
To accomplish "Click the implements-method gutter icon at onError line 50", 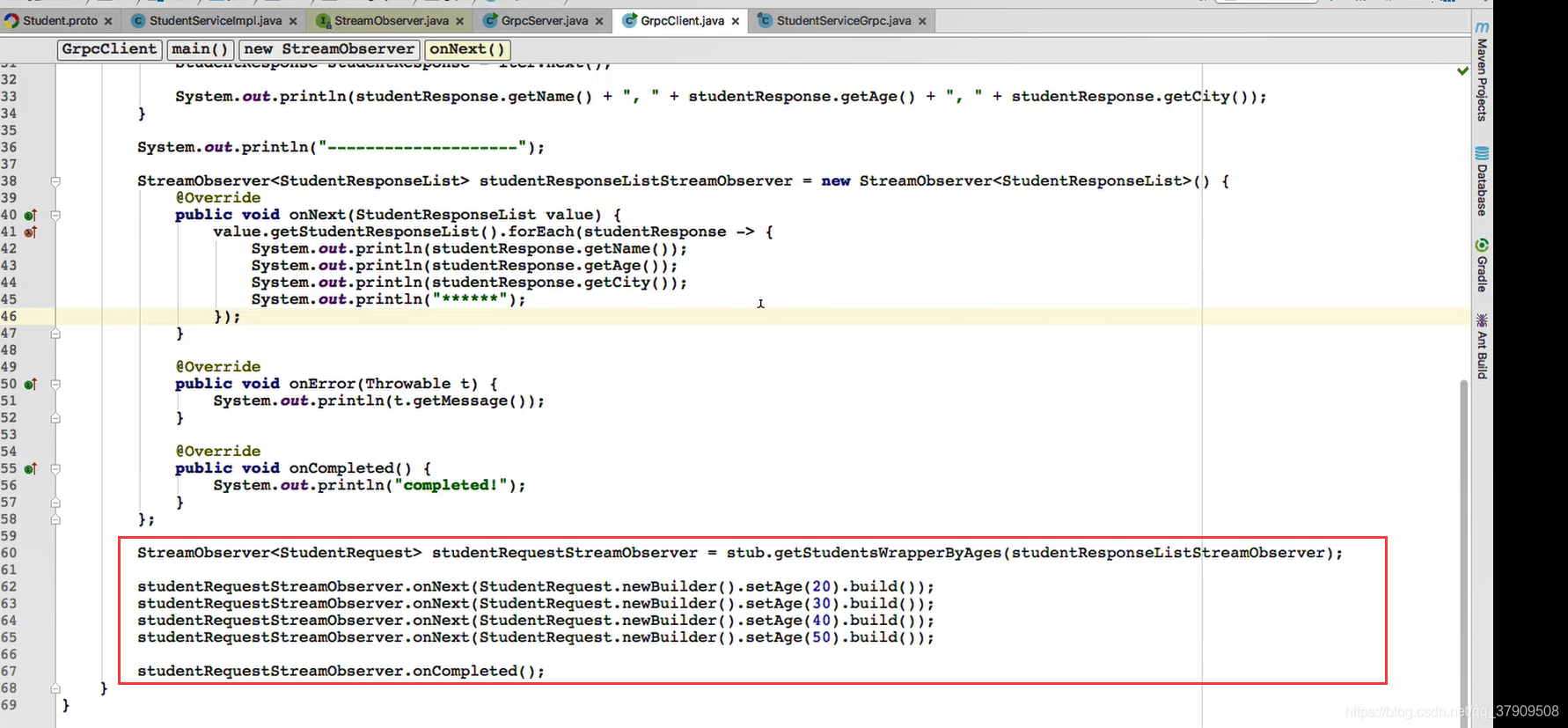I will click(30, 384).
